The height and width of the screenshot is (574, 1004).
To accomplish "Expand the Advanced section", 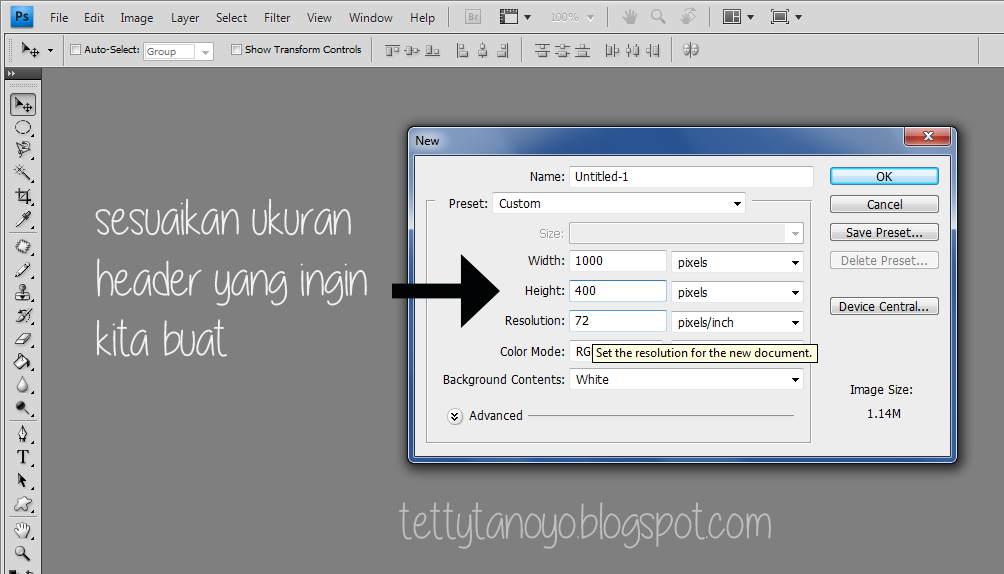I will pyautogui.click(x=455, y=416).
